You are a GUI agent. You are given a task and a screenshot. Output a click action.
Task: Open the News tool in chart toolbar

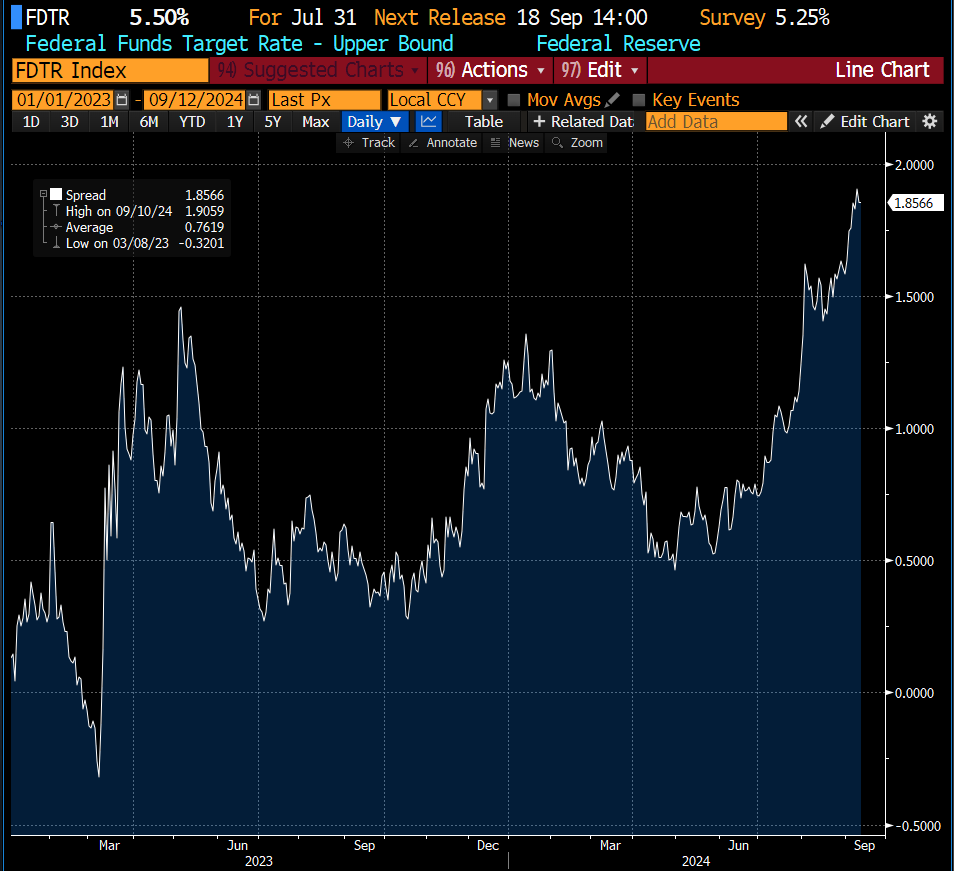pos(514,143)
